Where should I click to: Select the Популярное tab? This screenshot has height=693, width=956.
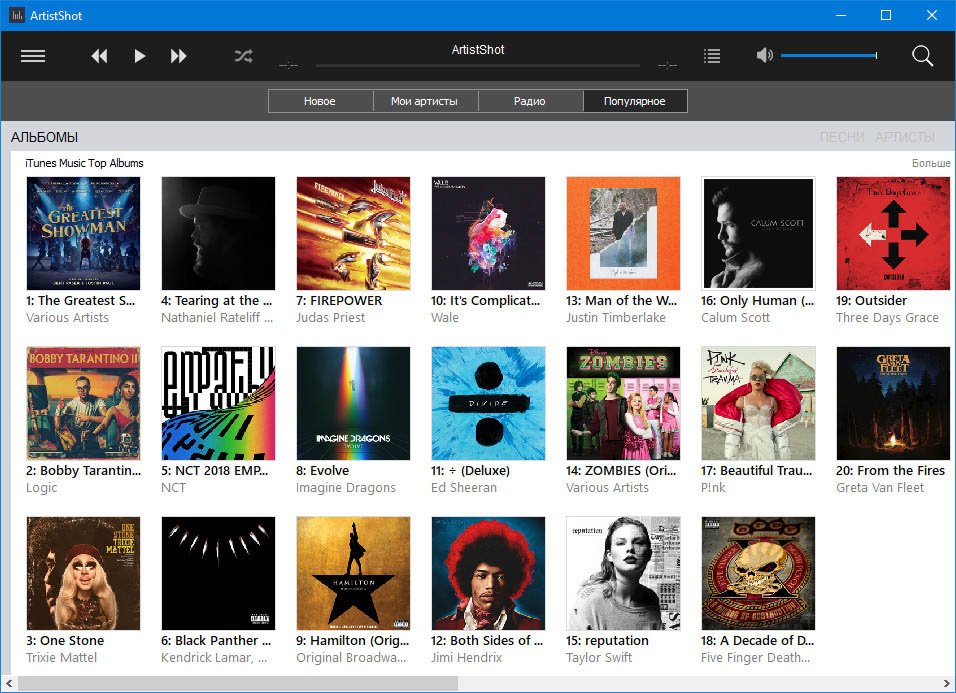(x=635, y=101)
